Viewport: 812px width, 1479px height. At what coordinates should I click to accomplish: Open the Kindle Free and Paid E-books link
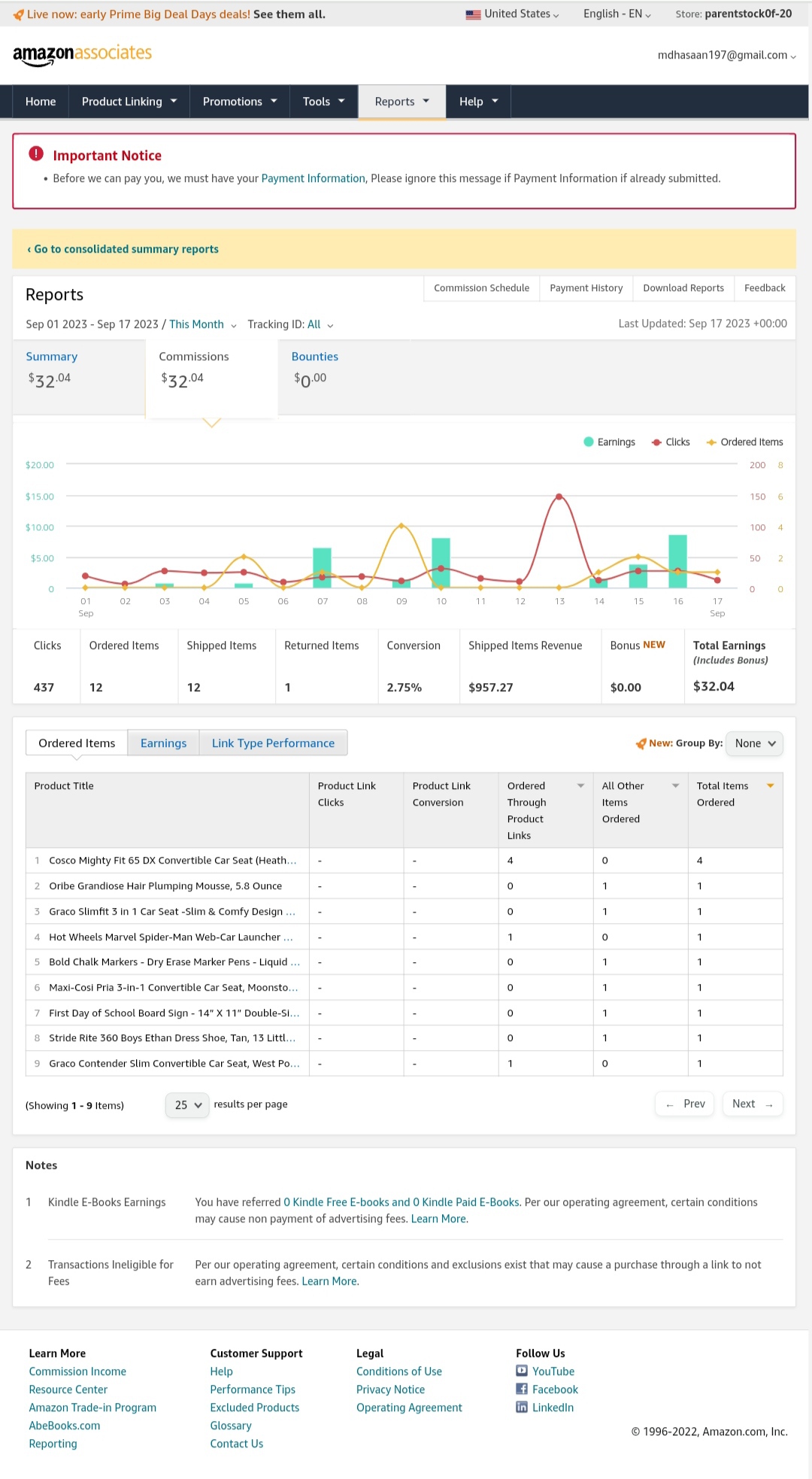click(401, 1202)
